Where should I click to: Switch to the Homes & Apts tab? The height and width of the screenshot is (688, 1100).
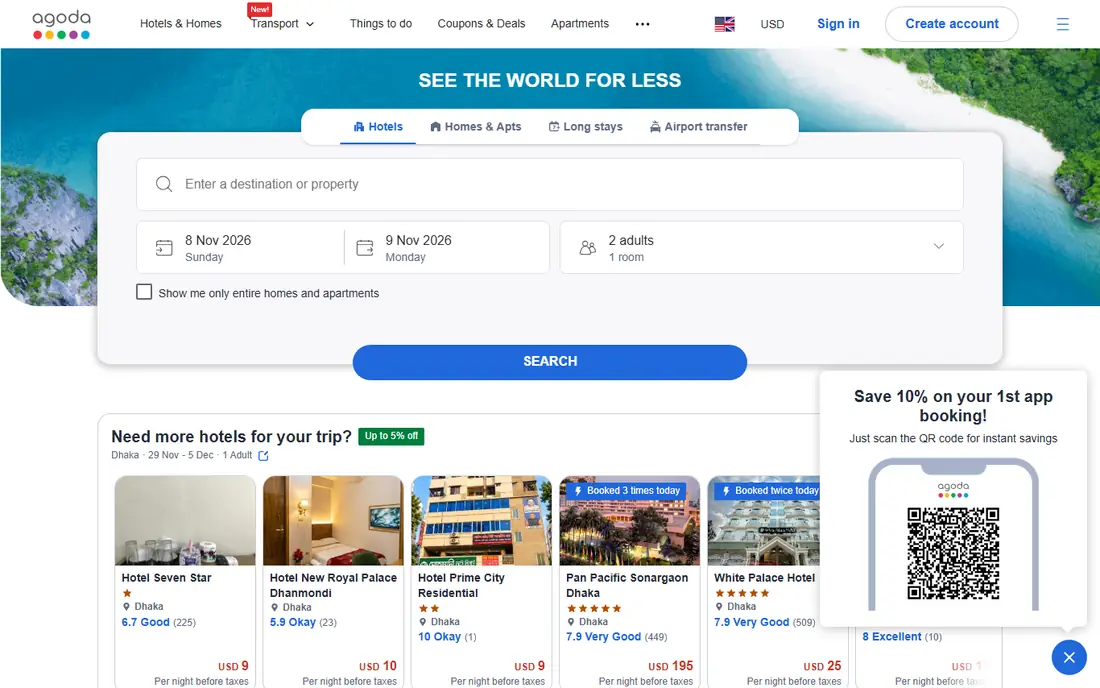tap(476, 127)
